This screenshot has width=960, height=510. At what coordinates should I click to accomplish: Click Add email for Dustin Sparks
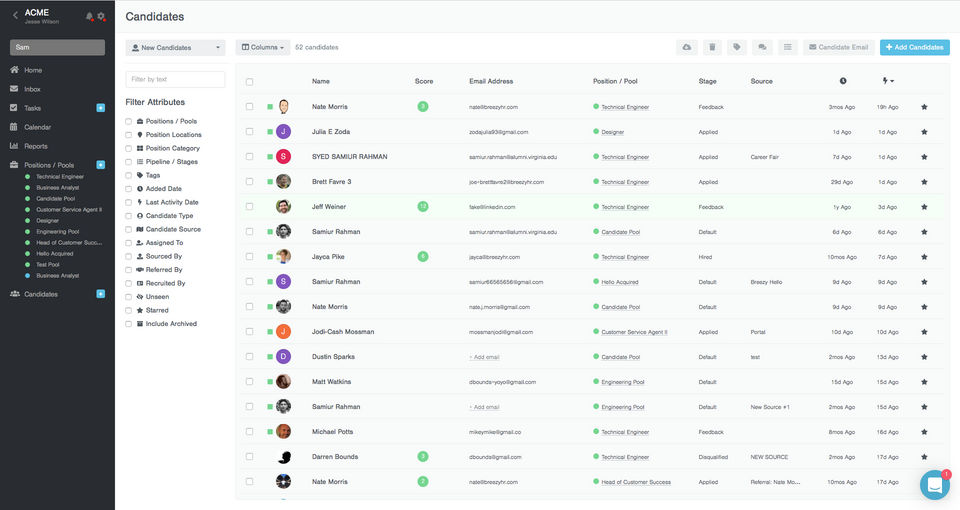(x=485, y=357)
